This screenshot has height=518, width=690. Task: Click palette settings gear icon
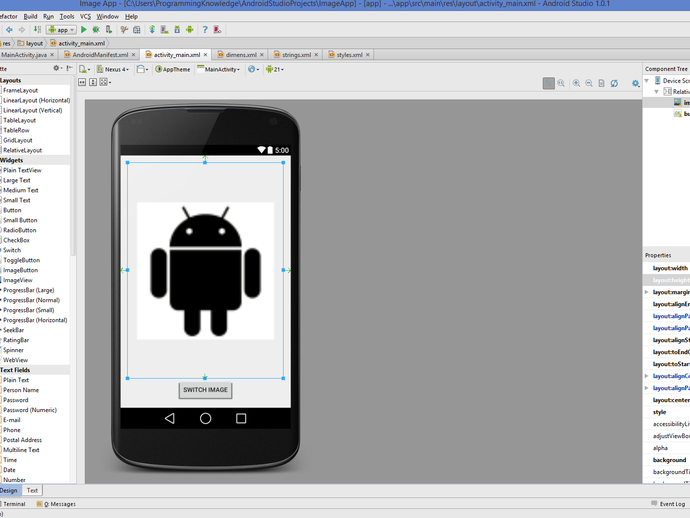pos(57,68)
